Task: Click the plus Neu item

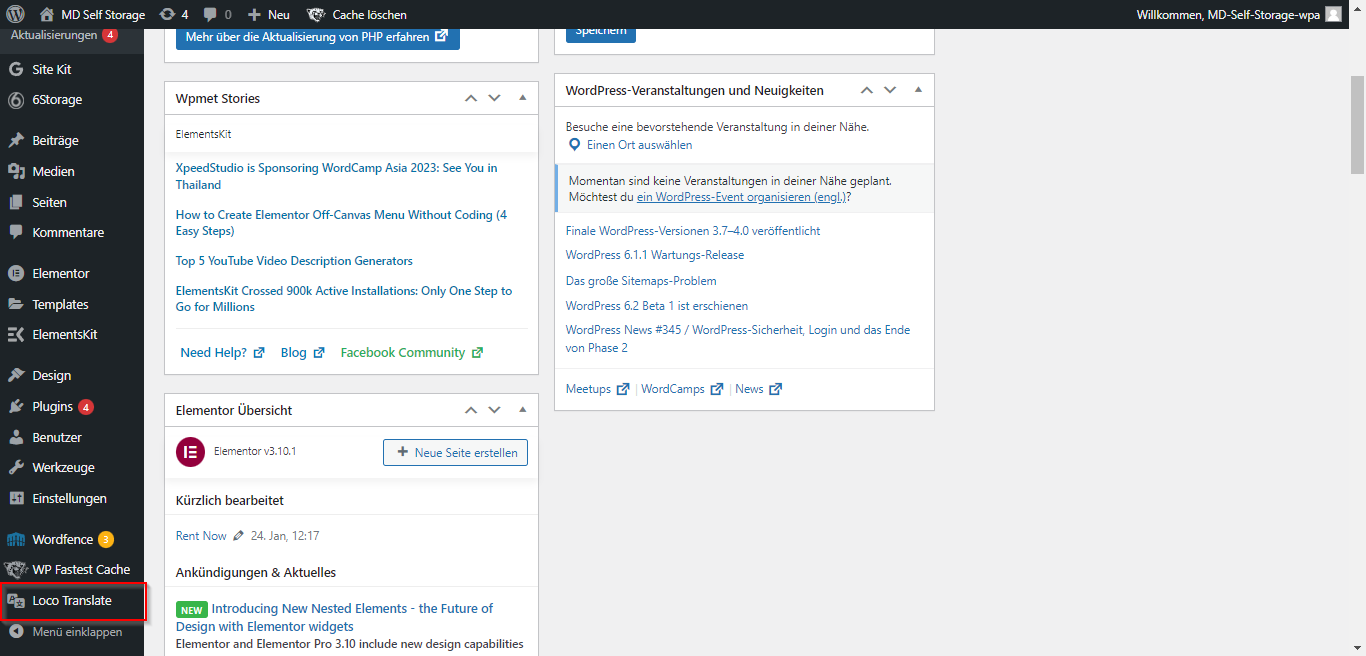Action: click(x=268, y=14)
